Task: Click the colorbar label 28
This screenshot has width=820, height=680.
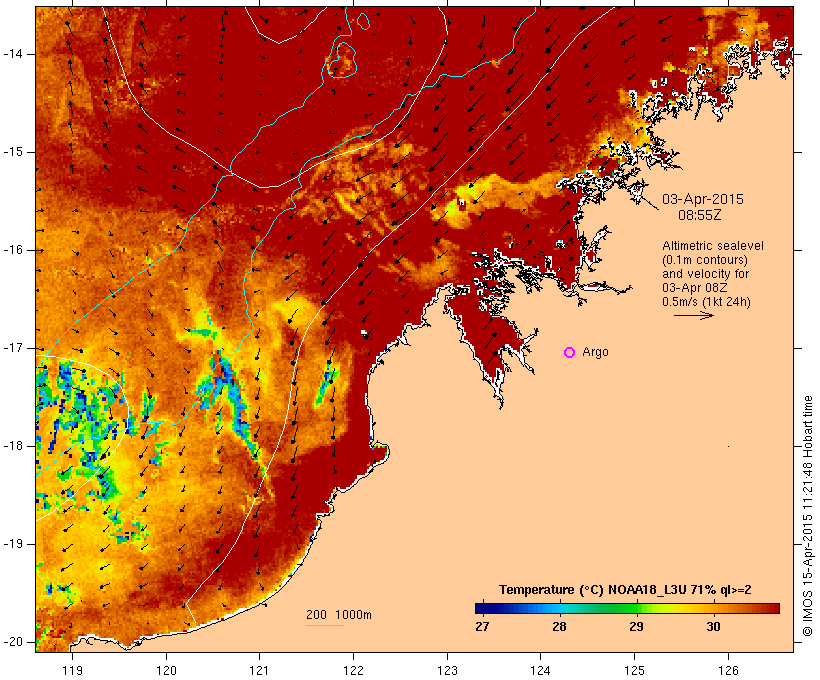Action: point(559,626)
